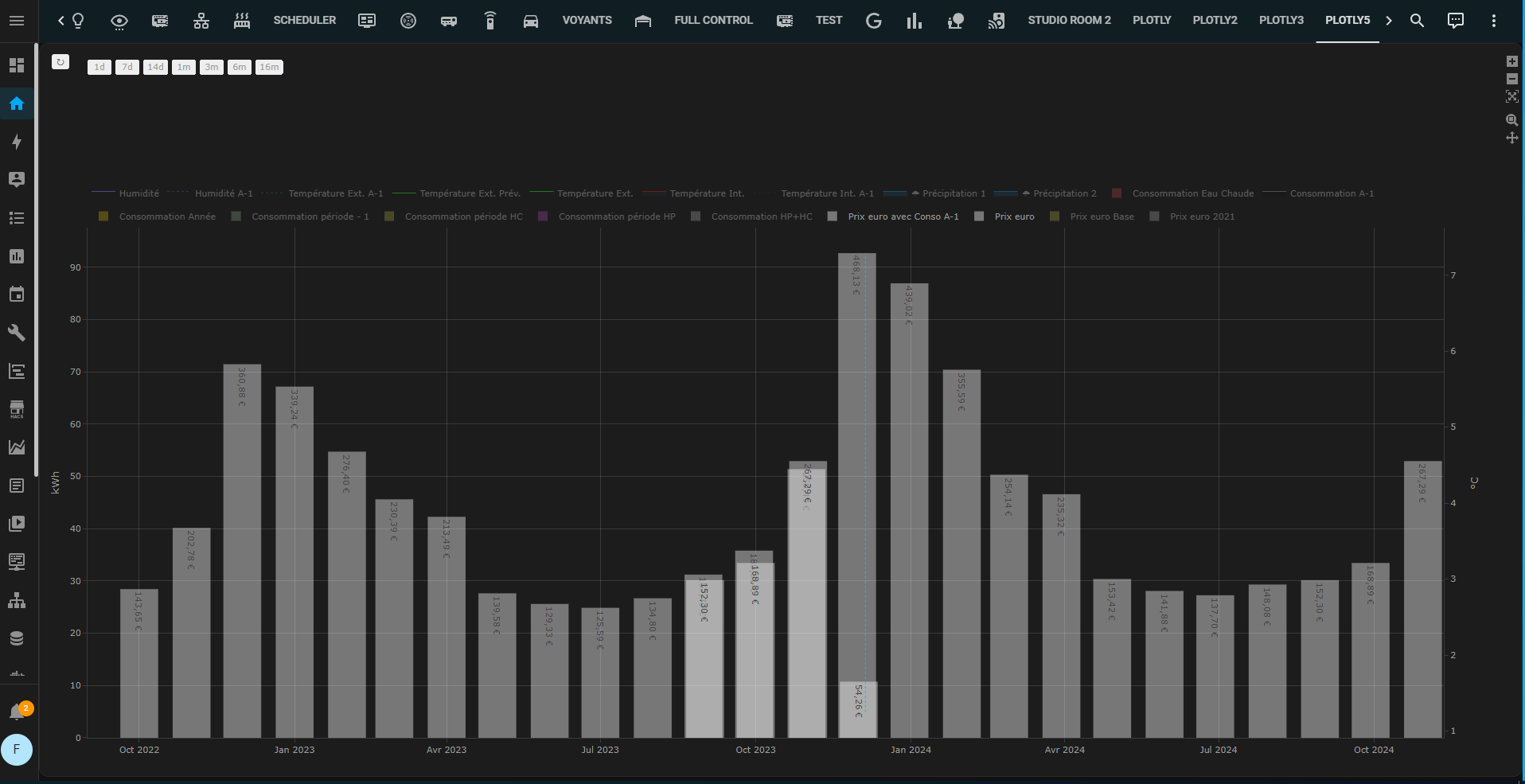The image size is (1525, 784).
Task: Click the chart refresh button
Action: 60,61
